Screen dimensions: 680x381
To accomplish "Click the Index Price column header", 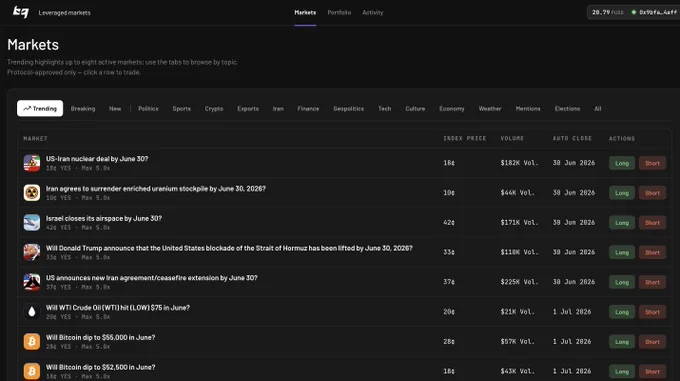I will click(464, 139).
